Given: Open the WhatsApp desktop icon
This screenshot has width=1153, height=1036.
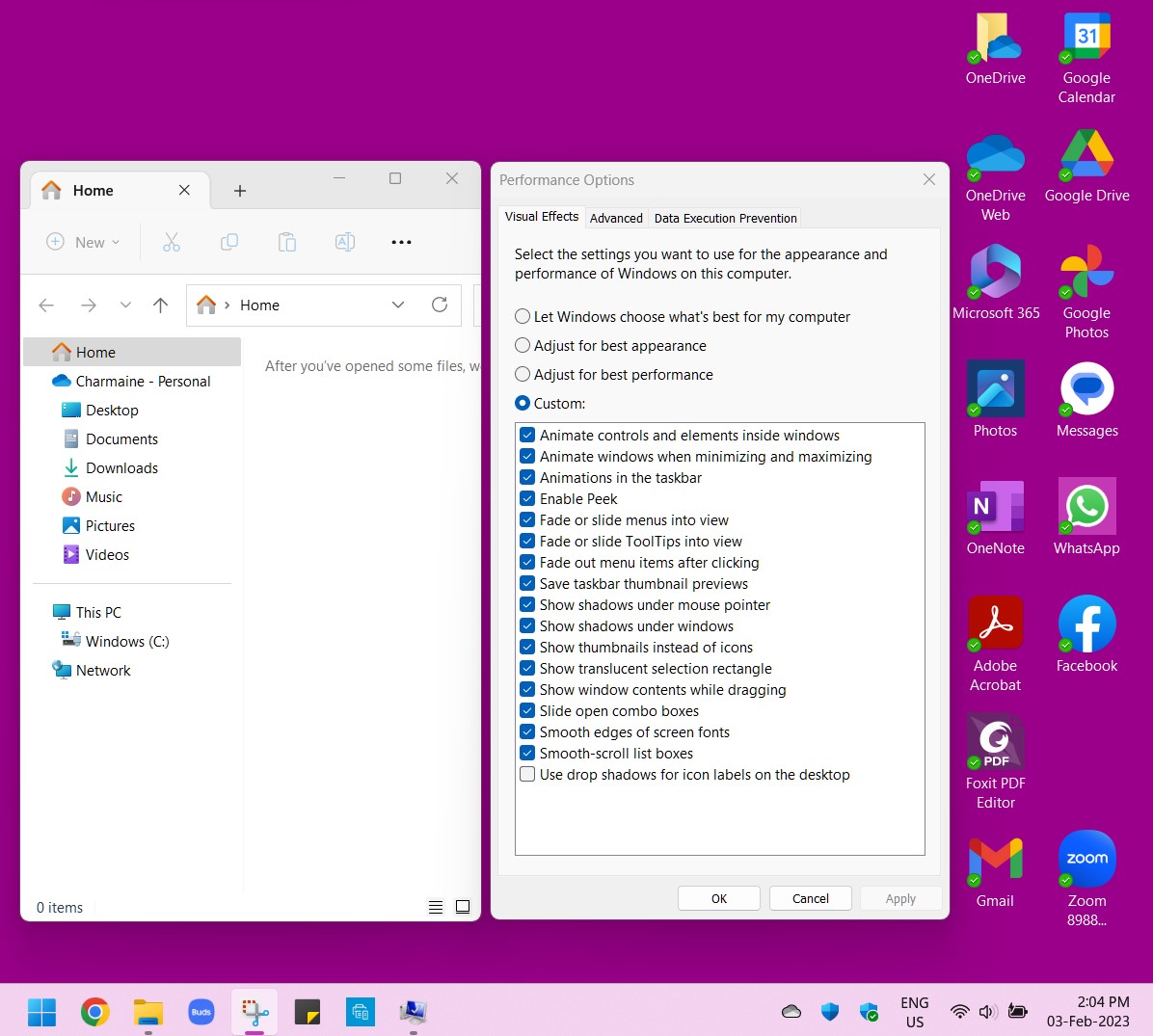Looking at the screenshot, I should tap(1086, 517).
